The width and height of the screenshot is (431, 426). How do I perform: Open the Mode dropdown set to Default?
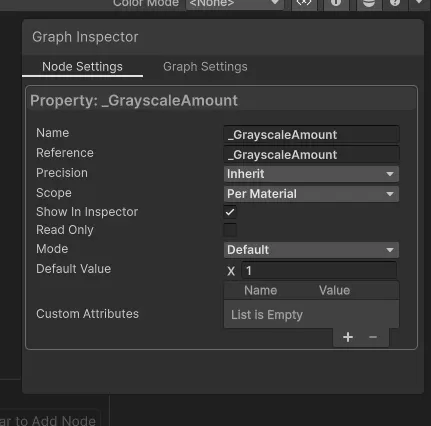pyautogui.click(x=311, y=250)
